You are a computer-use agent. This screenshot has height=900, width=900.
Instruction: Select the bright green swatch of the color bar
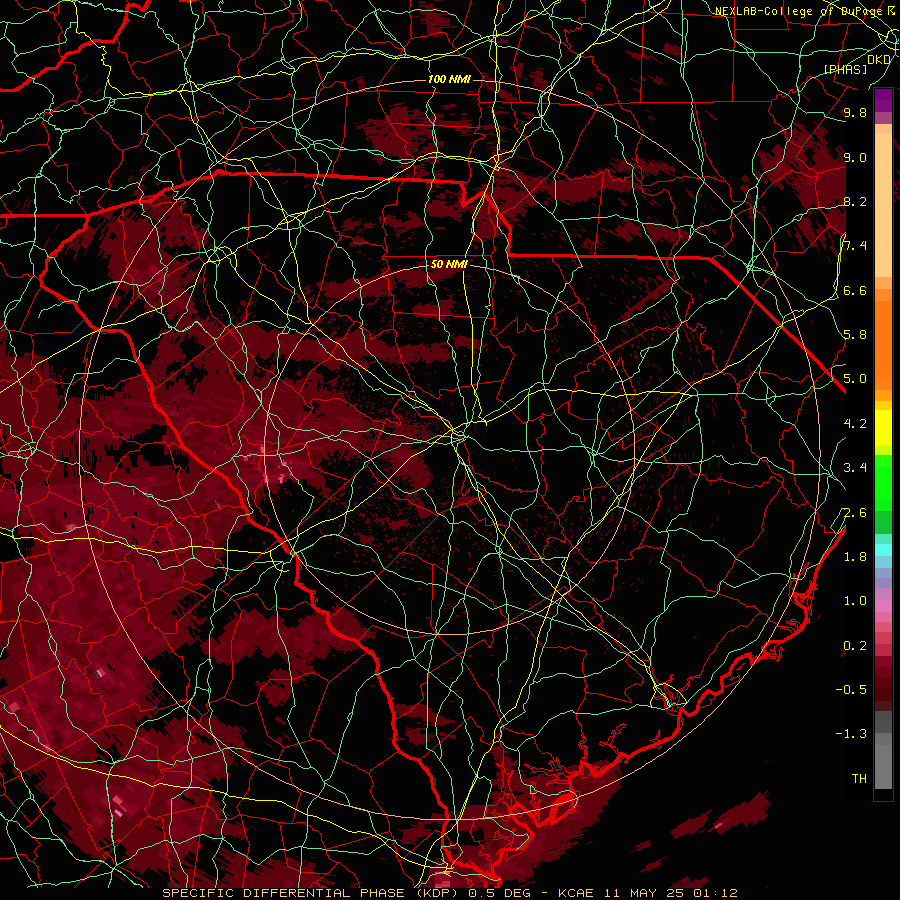[883, 482]
